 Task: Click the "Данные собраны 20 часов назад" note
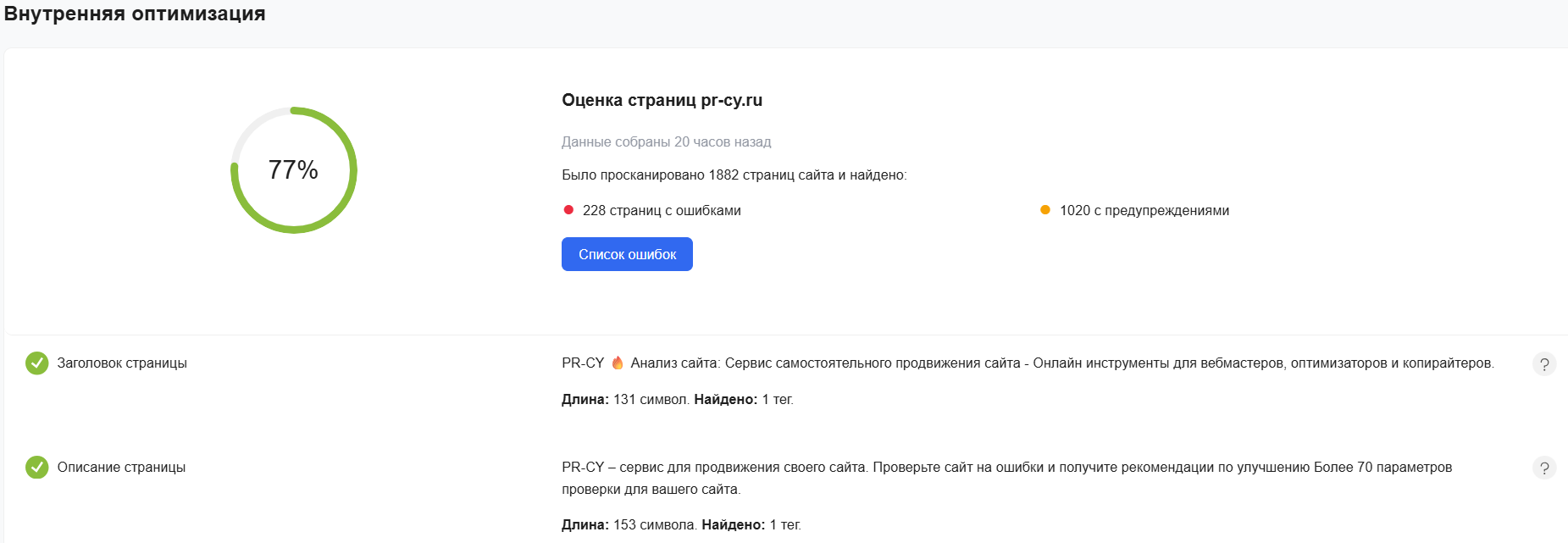tap(666, 142)
